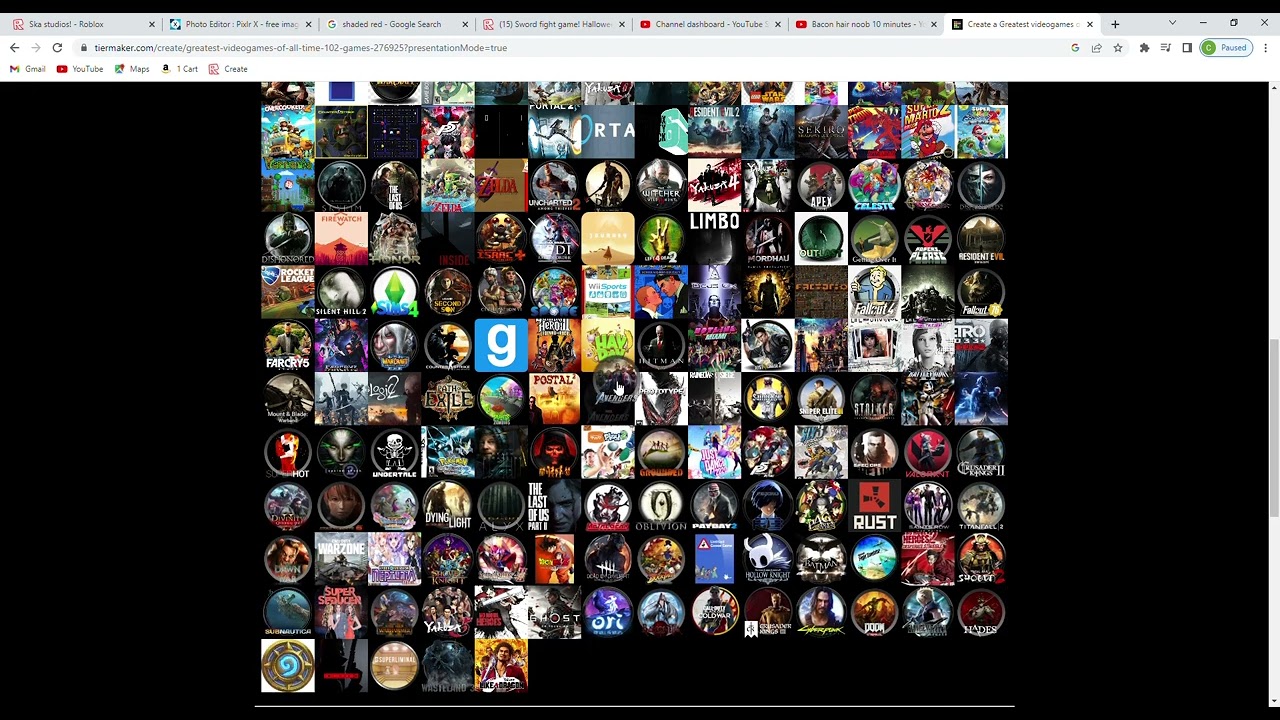Open a new browser tab
Viewport: 1280px width, 720px height.
click(1115, 24)
